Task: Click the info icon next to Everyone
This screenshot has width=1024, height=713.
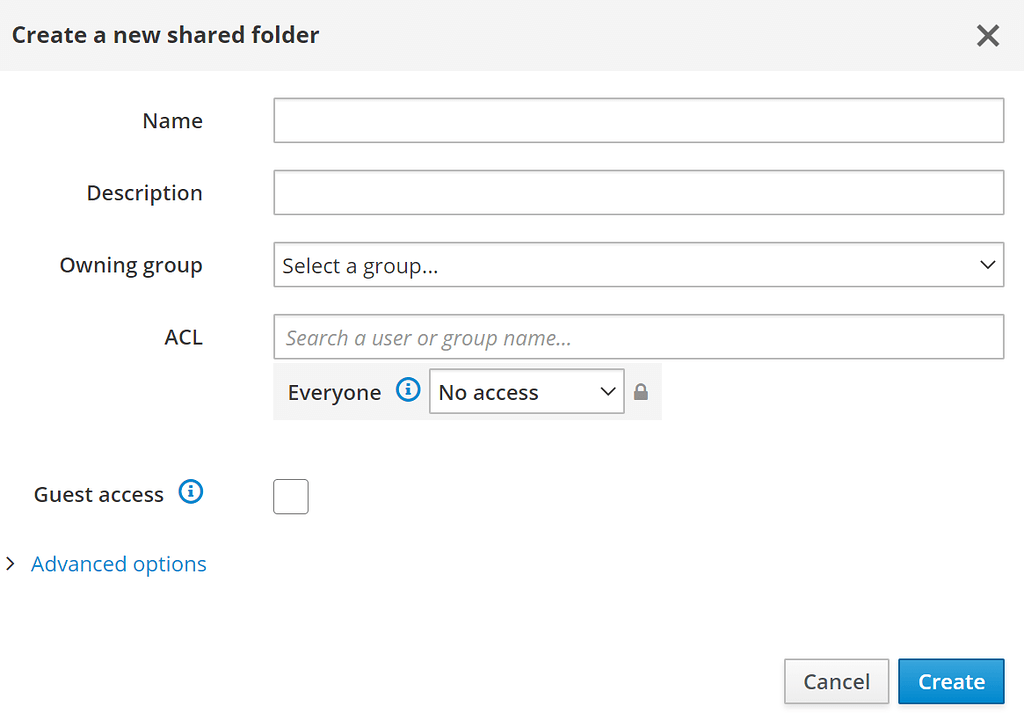Action: pos(408,390)
